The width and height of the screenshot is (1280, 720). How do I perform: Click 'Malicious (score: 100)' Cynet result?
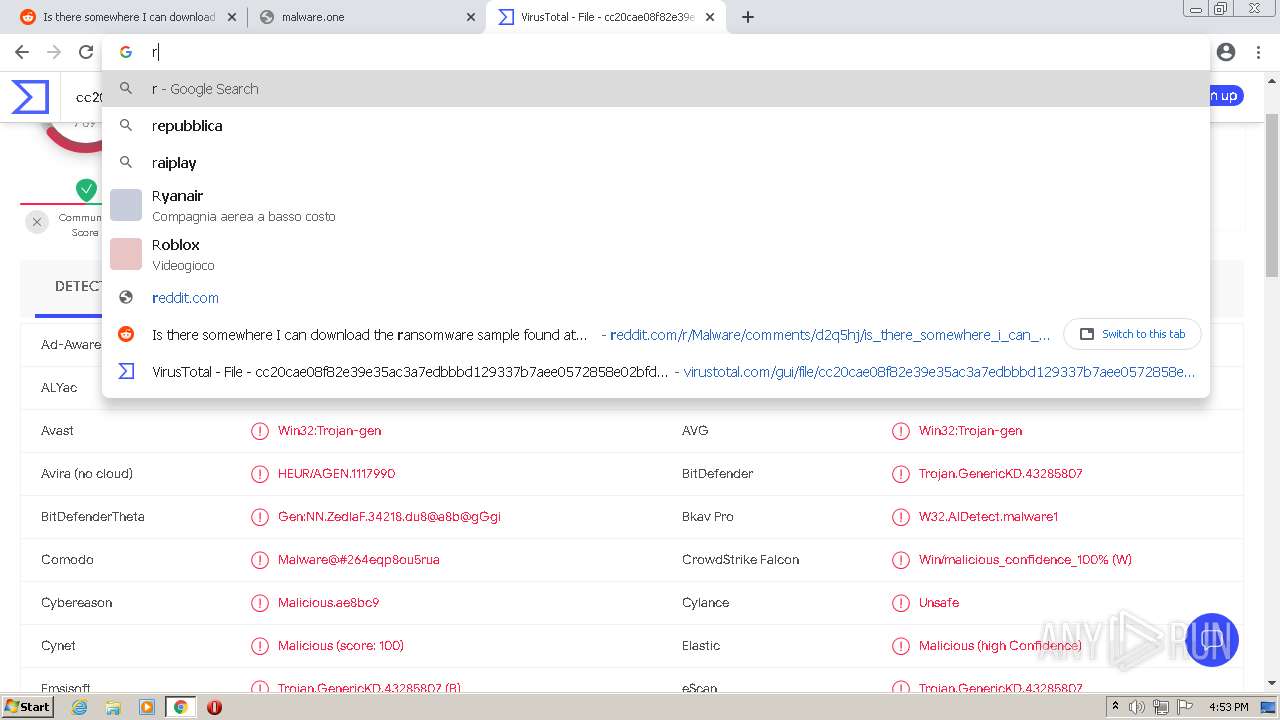[341, 646]
